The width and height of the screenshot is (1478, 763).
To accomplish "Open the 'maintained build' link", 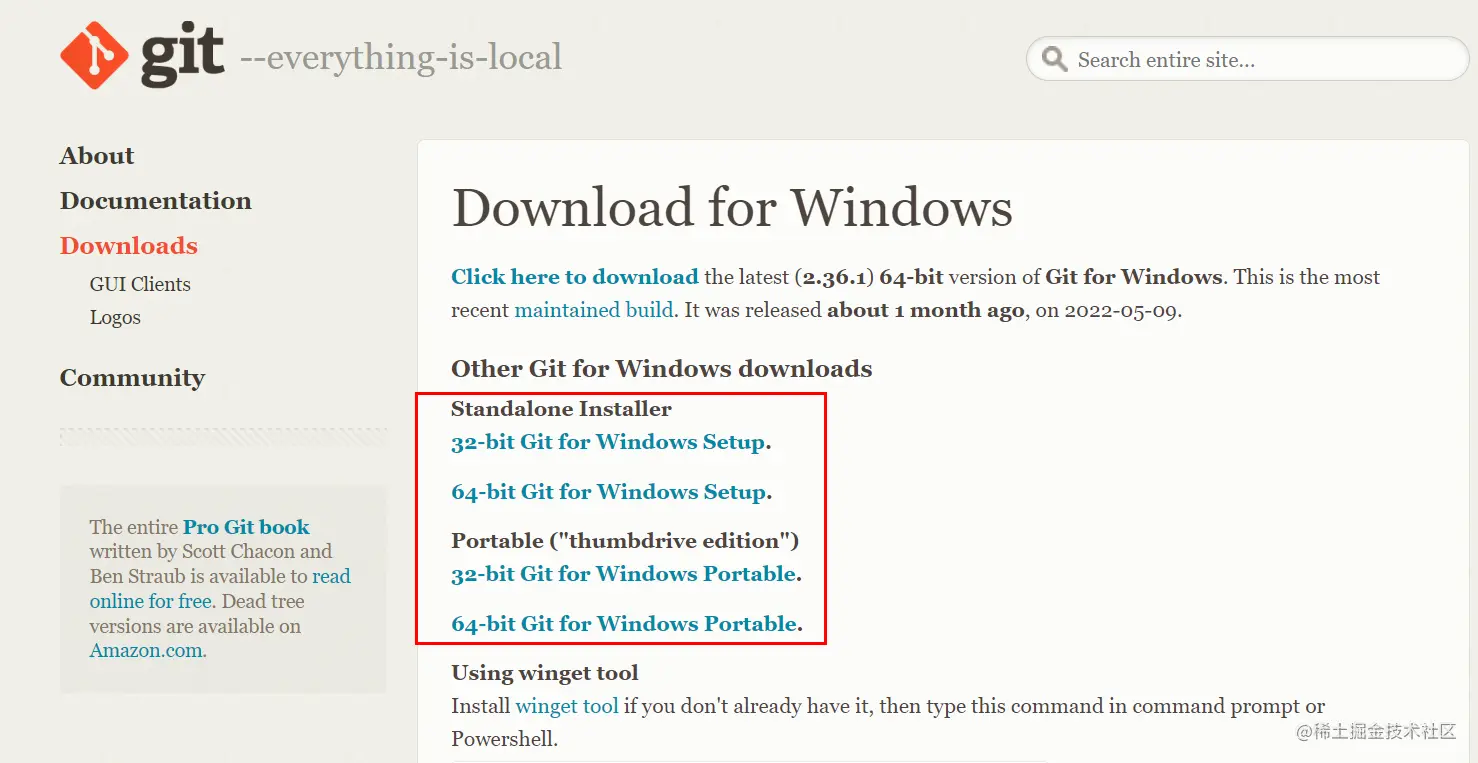I will click(594, 310).
